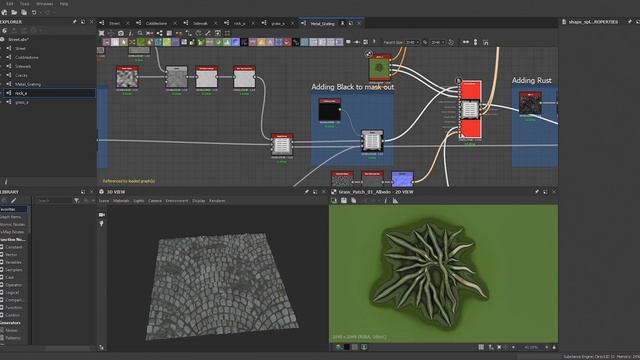The width and height of the screenshot is (640, 360).
Task: Toggle the Constant checkbox in Library
Action: click(2, 247)
